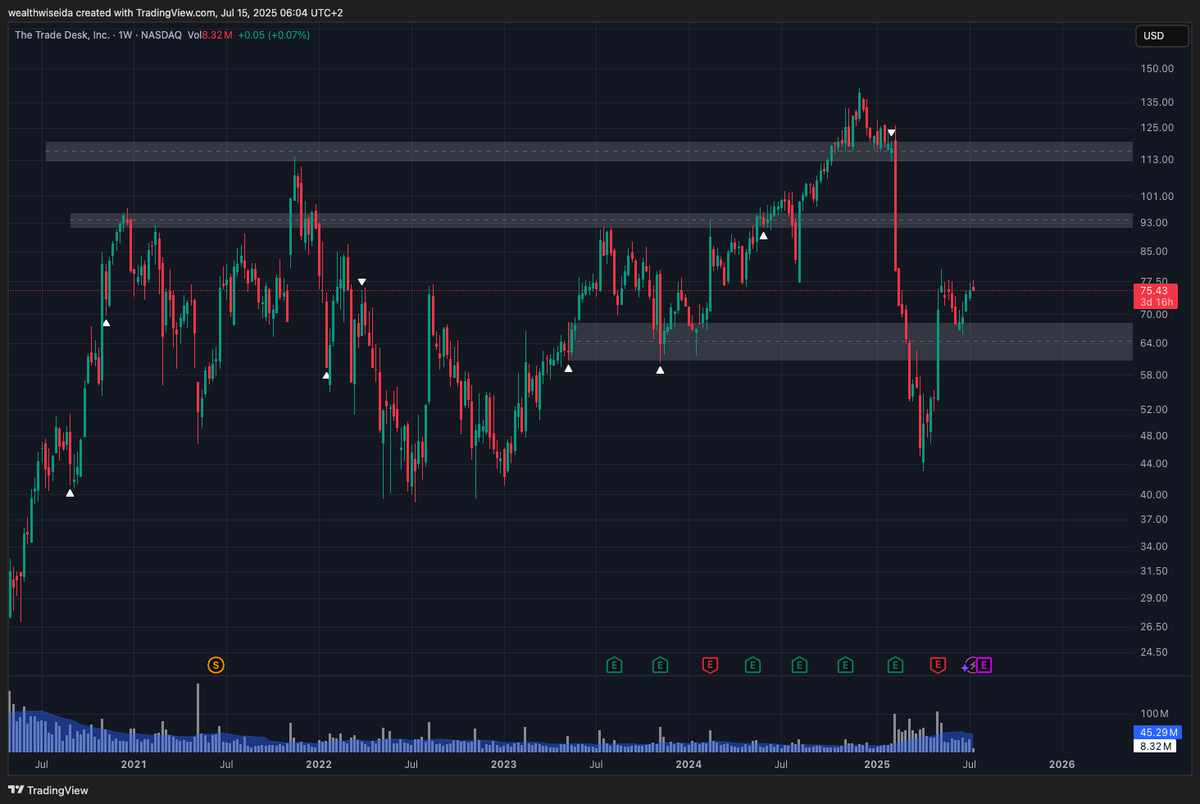The image size is (1200, 804).
Task: Click the 2025 time axis label
Action: click(877, 764)
